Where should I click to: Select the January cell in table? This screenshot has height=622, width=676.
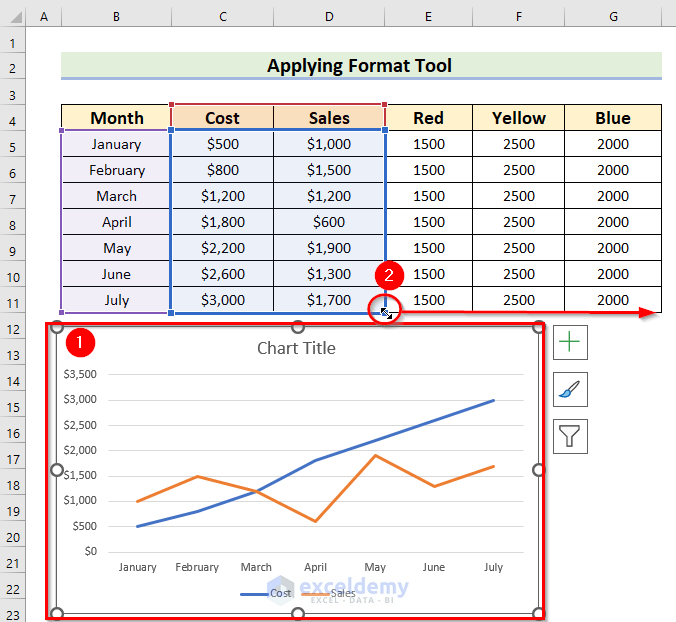tap(116, 144)
